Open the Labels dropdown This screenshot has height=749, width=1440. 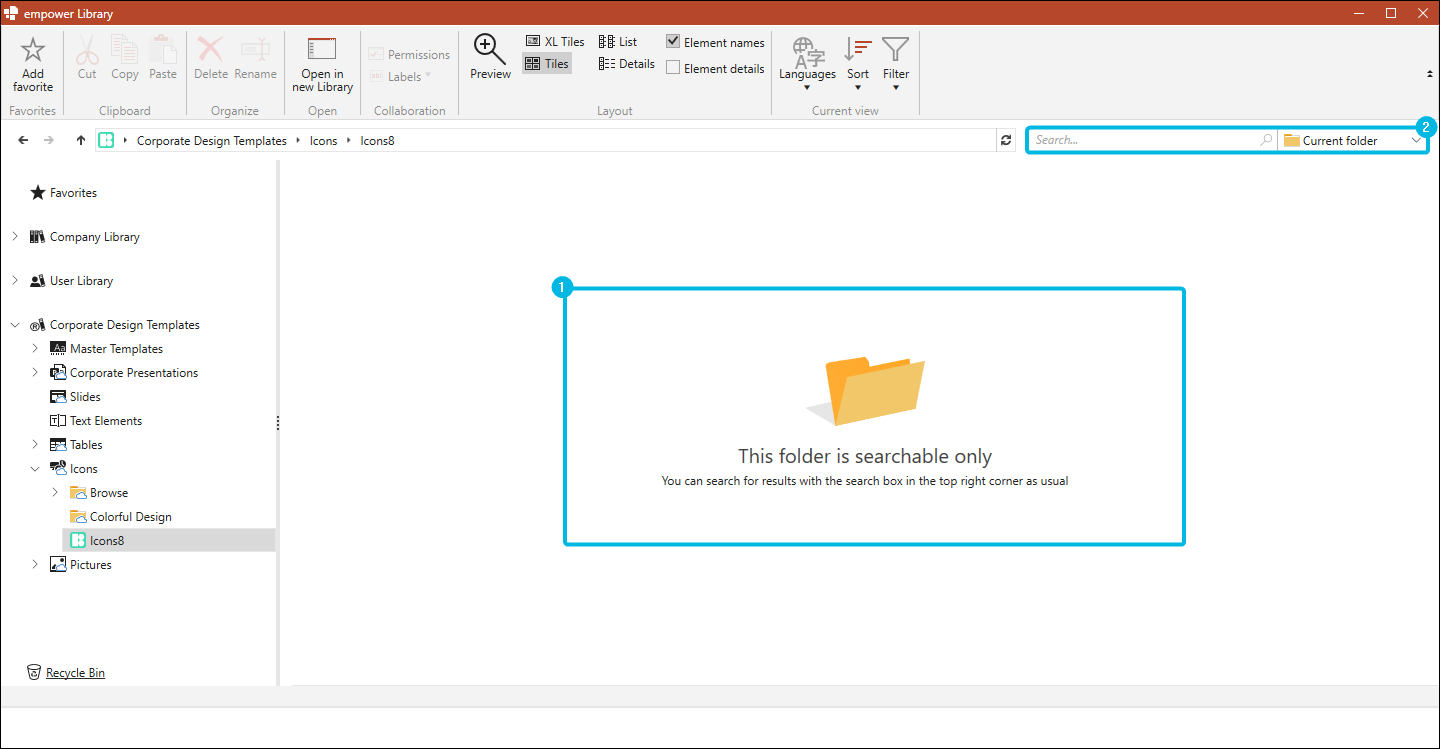point(400,76)
